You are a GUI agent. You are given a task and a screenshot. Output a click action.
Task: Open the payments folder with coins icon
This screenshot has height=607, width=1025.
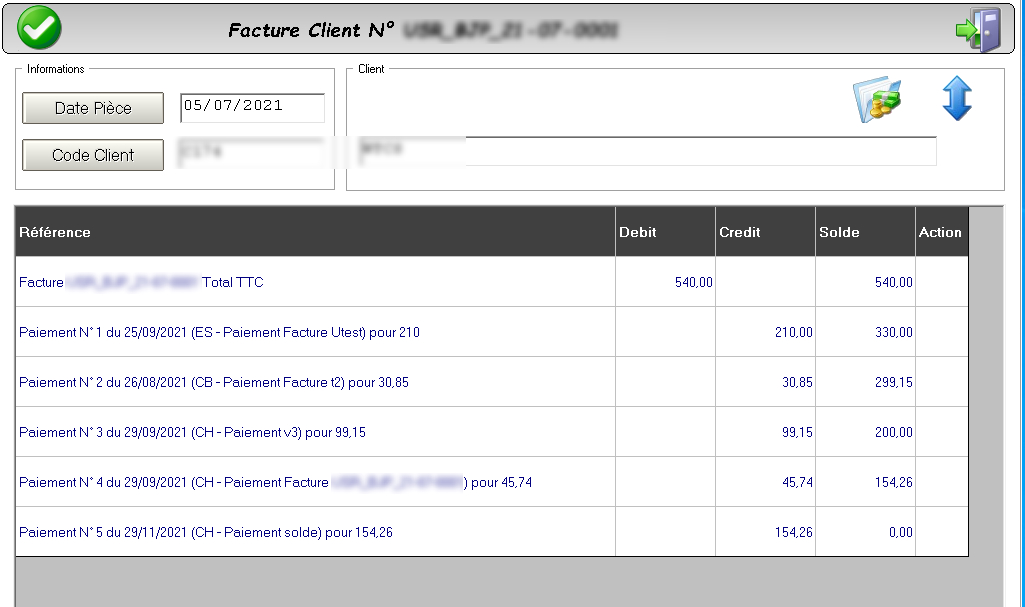[x=876, y=100]
